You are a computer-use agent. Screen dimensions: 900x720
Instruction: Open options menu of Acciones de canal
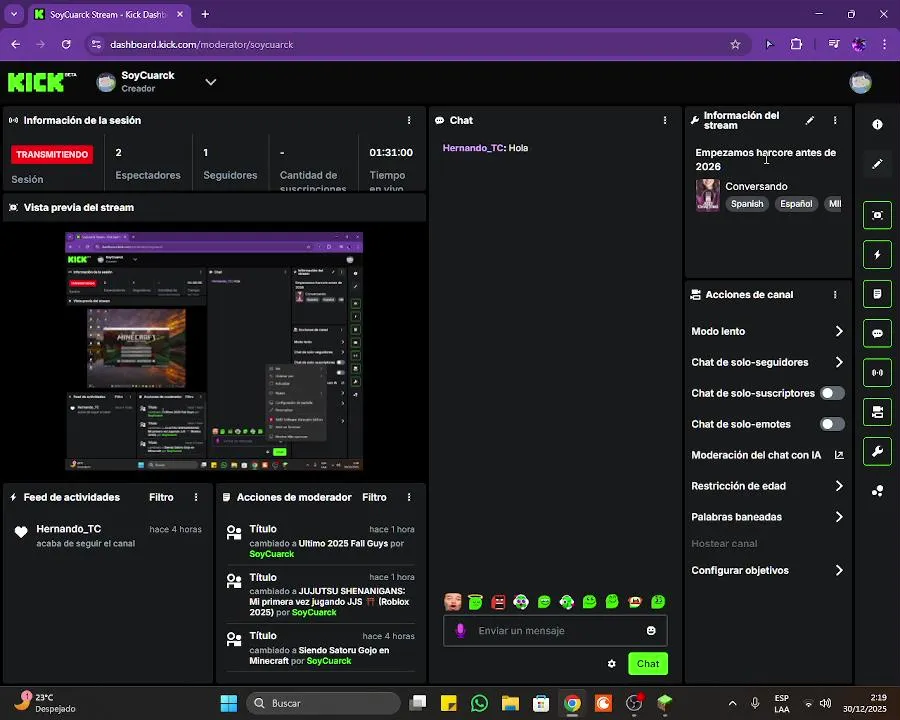tap(835, 295)
